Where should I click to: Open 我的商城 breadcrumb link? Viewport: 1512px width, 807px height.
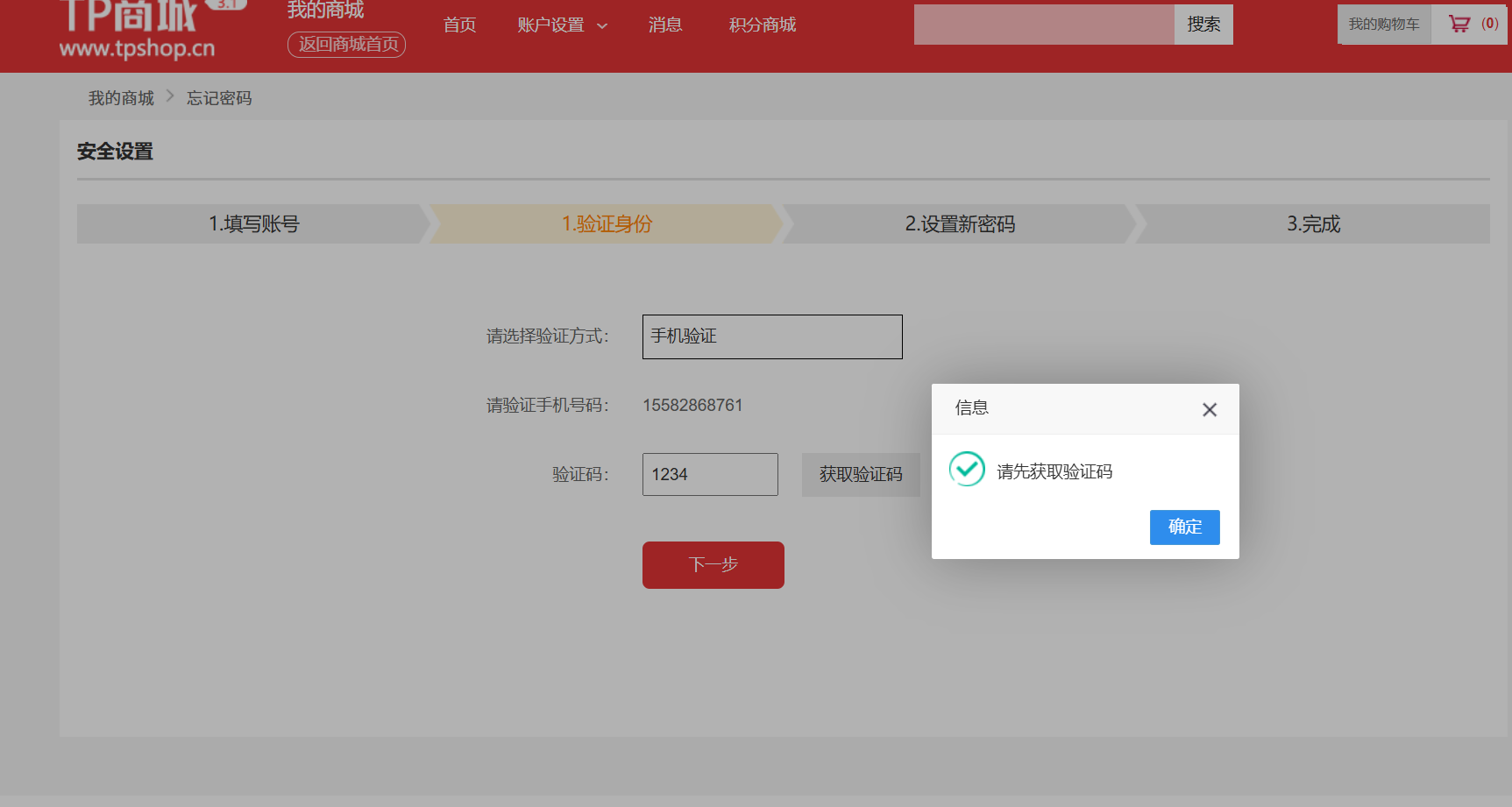click(x=120, y=97)
